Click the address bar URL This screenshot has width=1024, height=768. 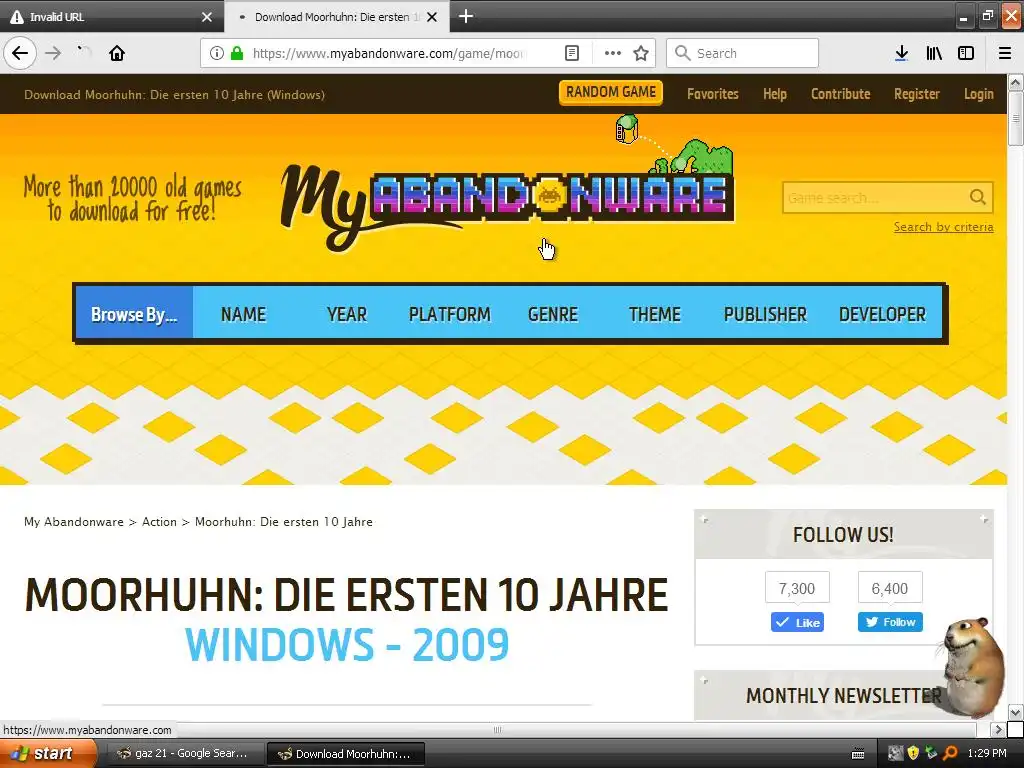pos(389,53)
